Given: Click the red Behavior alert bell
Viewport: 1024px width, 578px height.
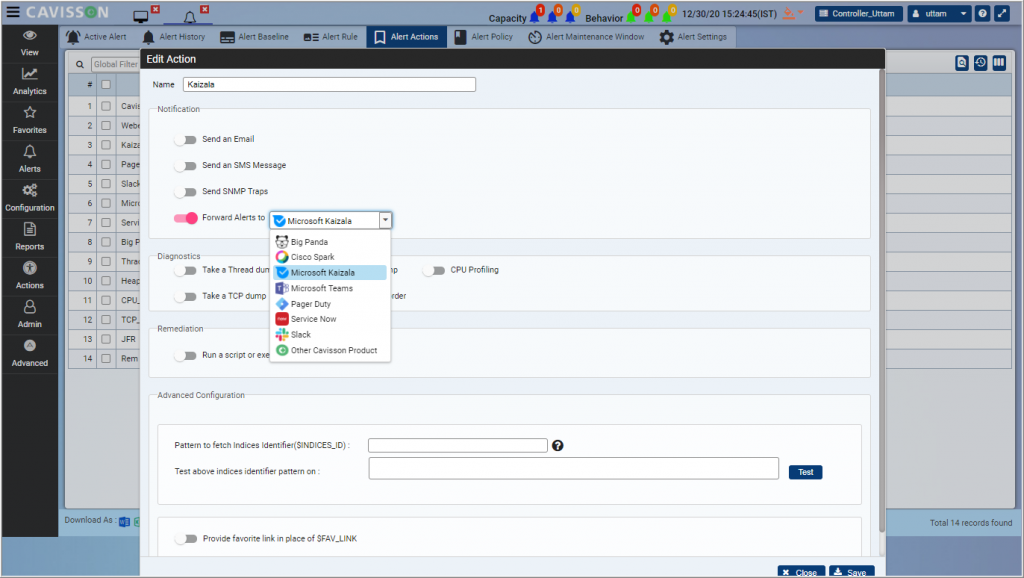Looking at the screenshot, I should point(632,16).
